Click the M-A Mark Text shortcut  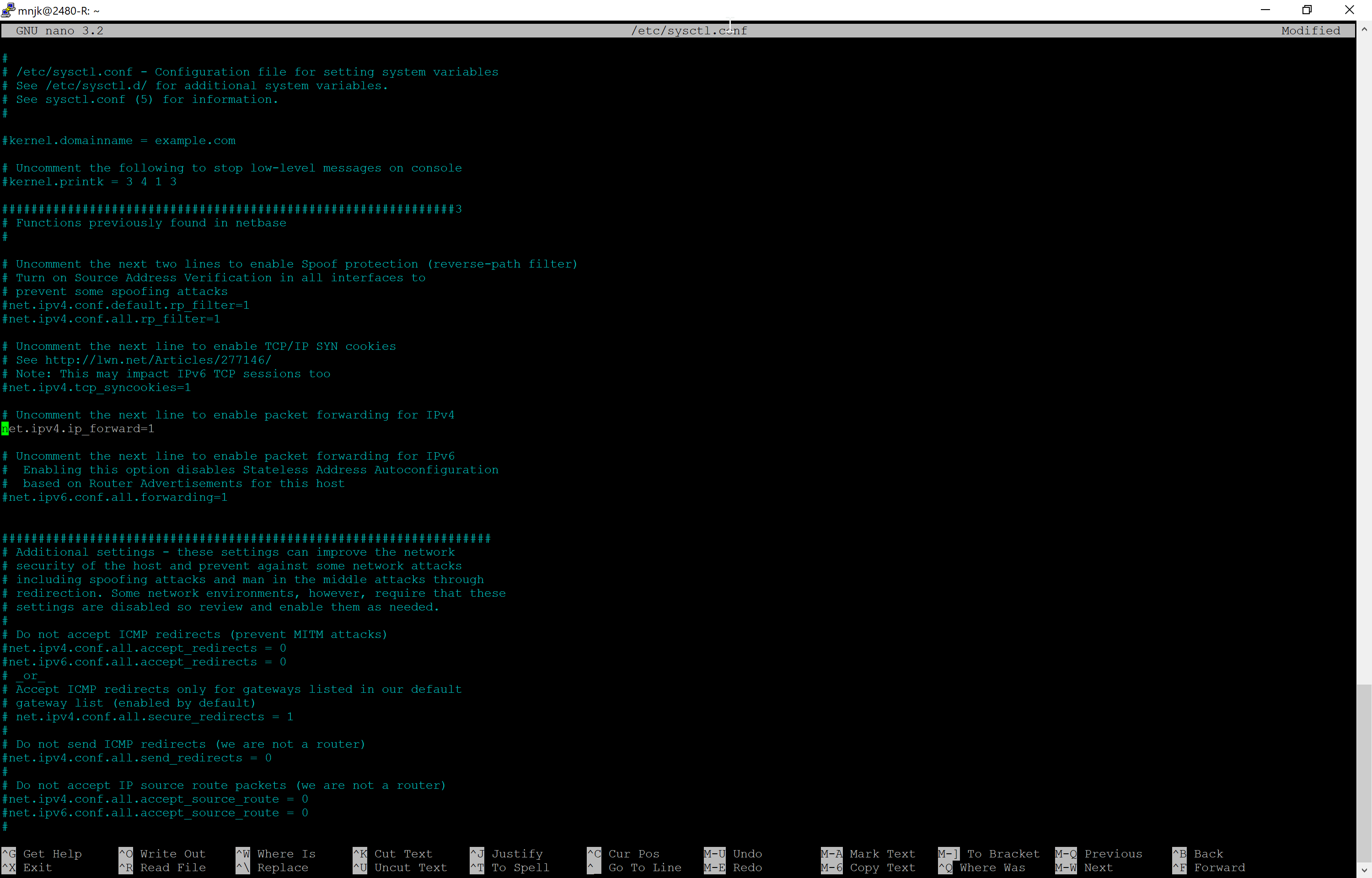(x=868, y=853)
